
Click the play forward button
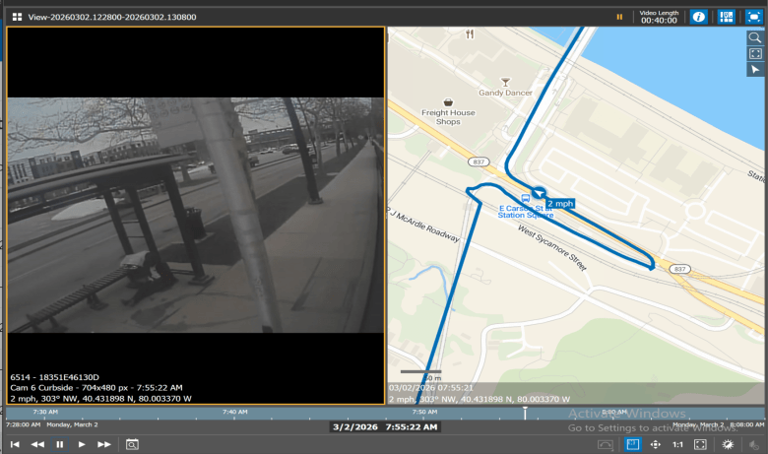[x=82, y=444]
